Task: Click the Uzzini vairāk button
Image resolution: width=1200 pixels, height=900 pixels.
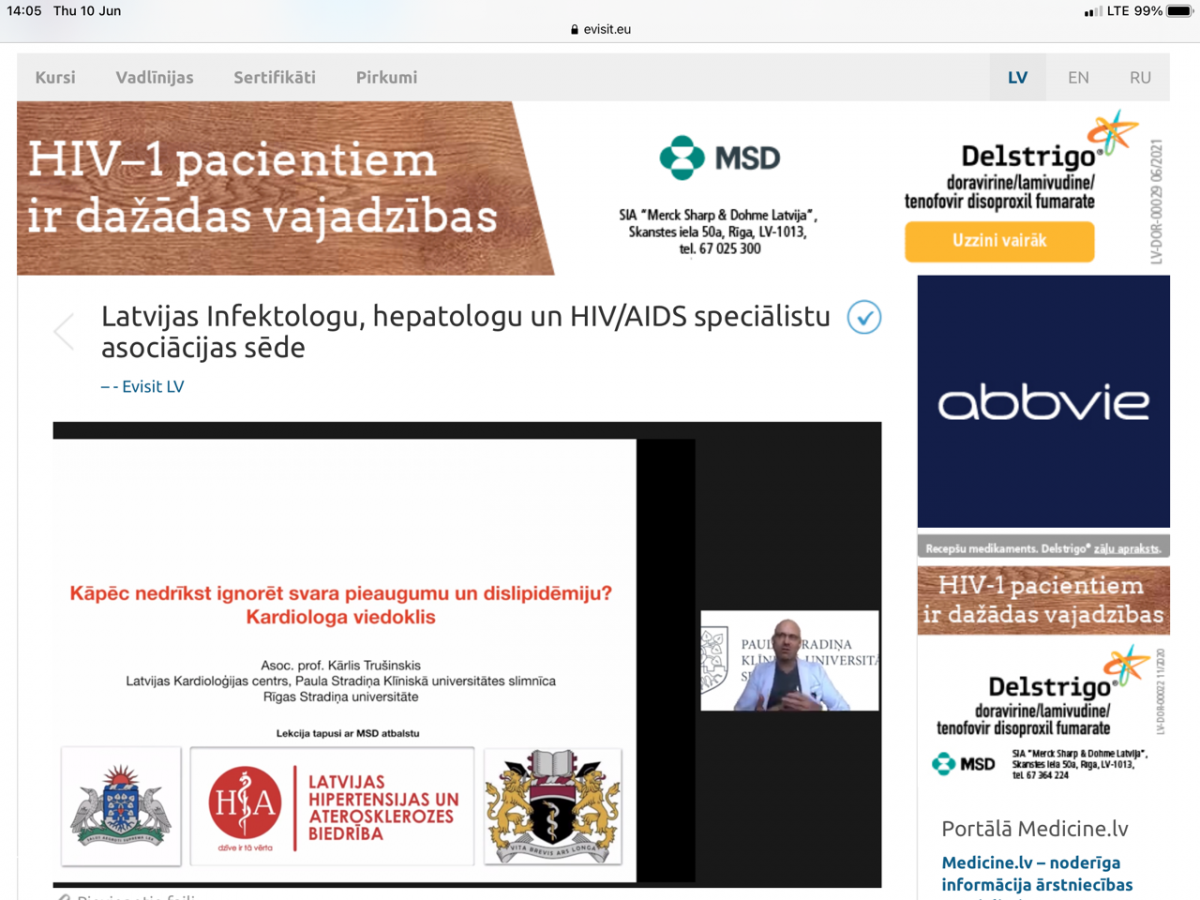Action: coord(1000,241)
